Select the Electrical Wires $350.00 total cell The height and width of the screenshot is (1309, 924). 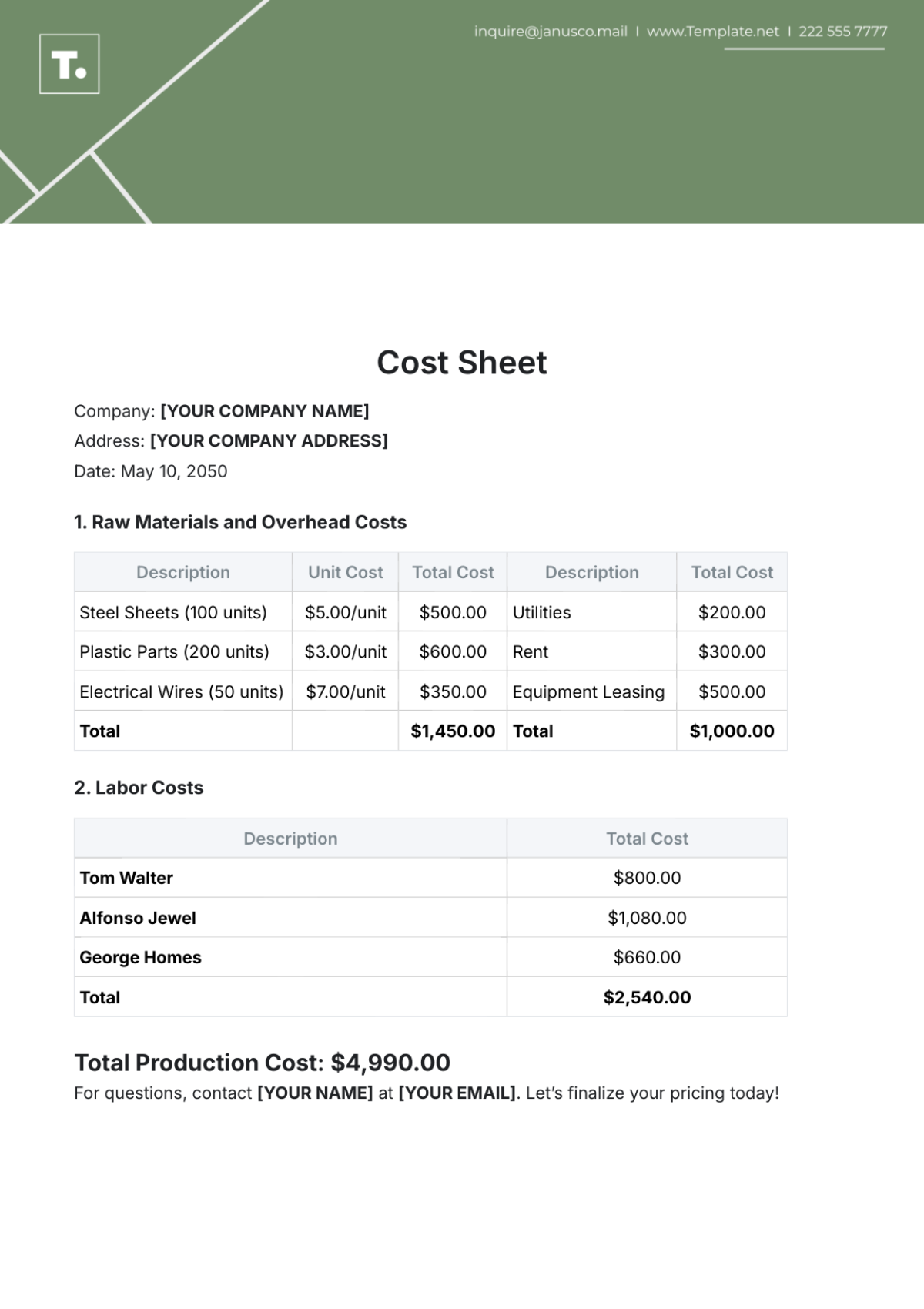pos(453,691)
